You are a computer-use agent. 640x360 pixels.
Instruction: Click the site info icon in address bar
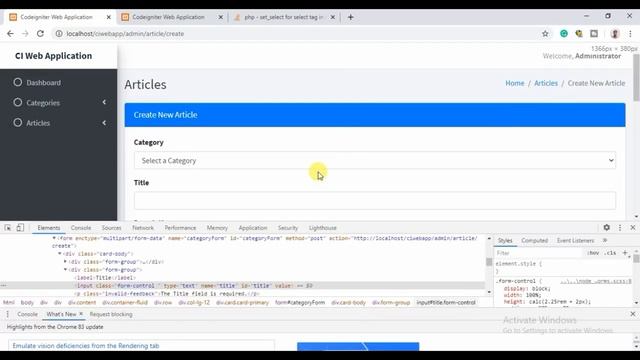point(59,34)
